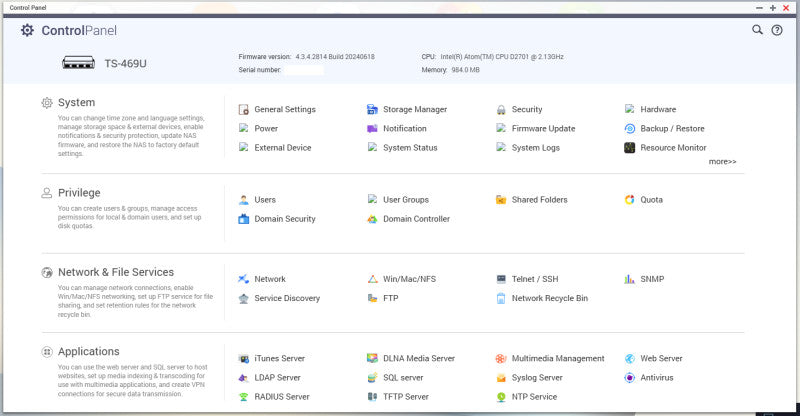This screenshot has height=416, width=800.
Task: Open System Logs link
Action: click(536, 148)
